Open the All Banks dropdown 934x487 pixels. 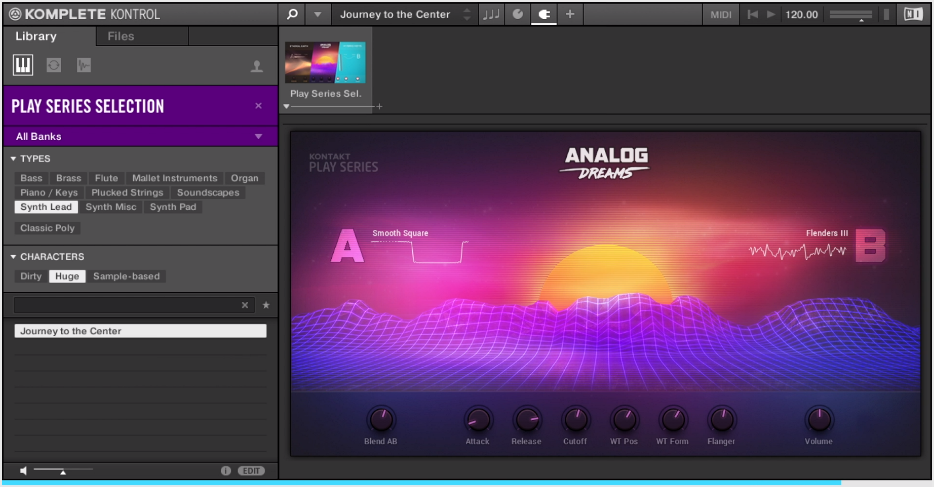[141, 136]
